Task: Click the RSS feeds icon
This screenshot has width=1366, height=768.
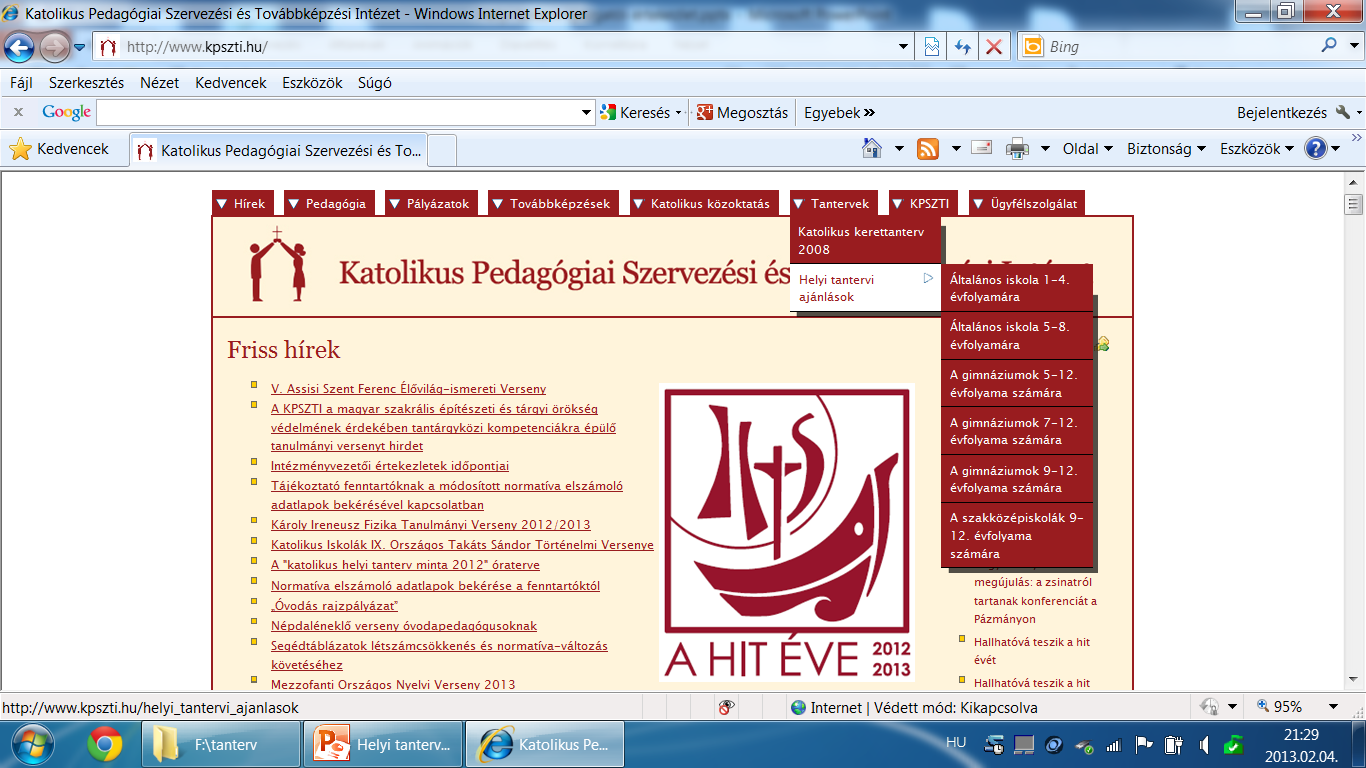Action: [x=928, y=149]
